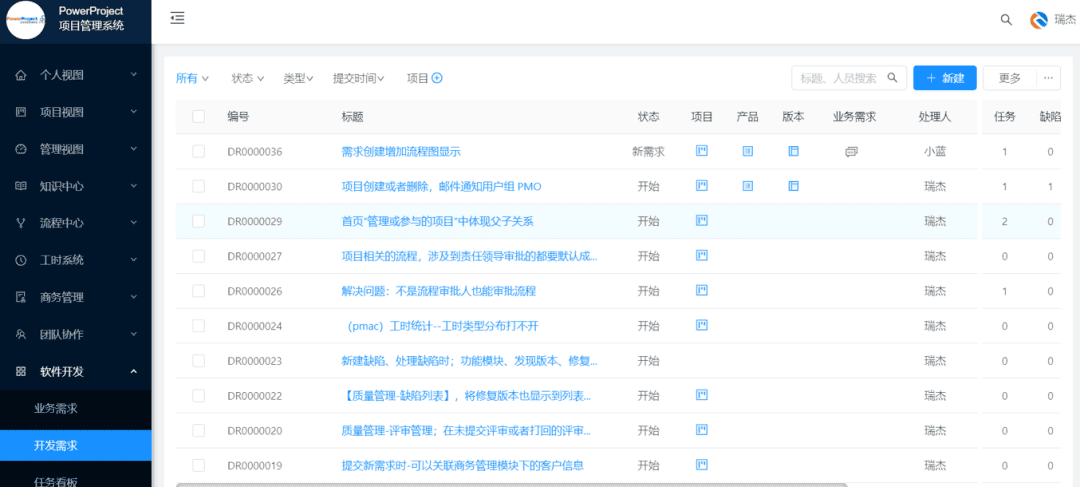Check the box for row DR0000029
This screenshot has height=487, width=1080.
[198, 221]
